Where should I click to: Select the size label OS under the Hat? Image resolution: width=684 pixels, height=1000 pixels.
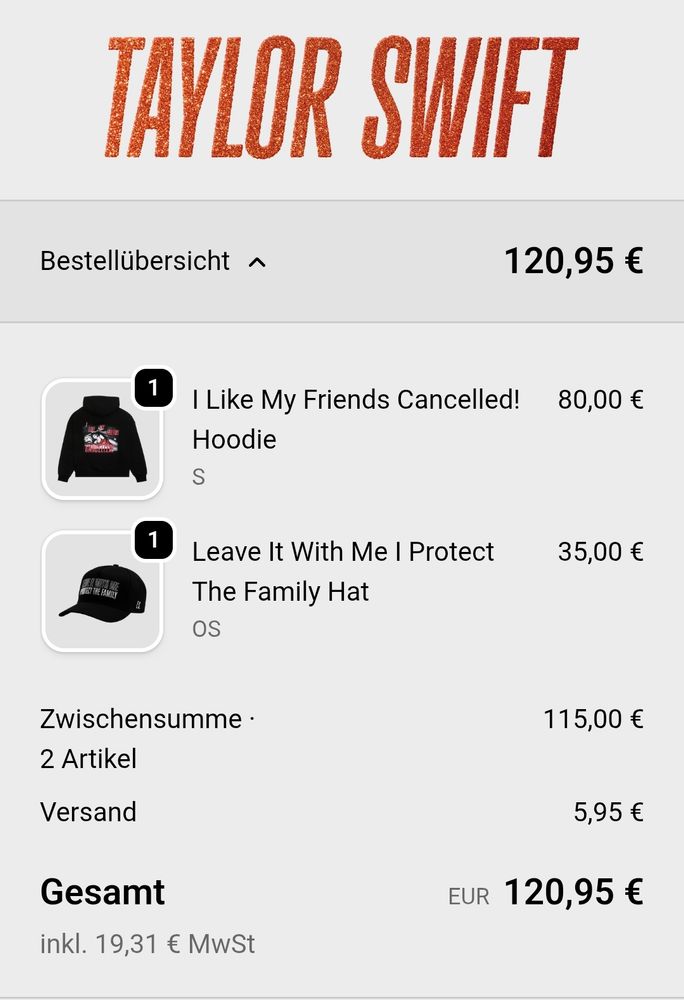tap(206, 629)
